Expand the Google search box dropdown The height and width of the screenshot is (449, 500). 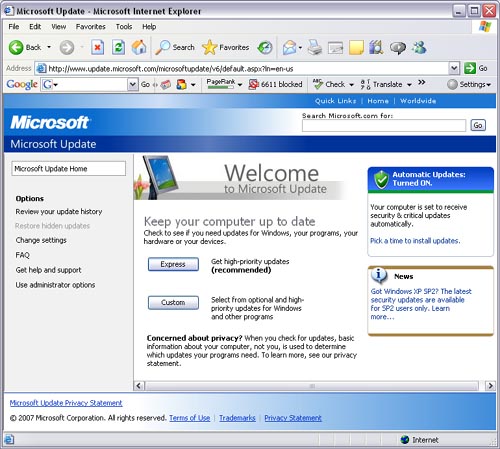(133, 84)
